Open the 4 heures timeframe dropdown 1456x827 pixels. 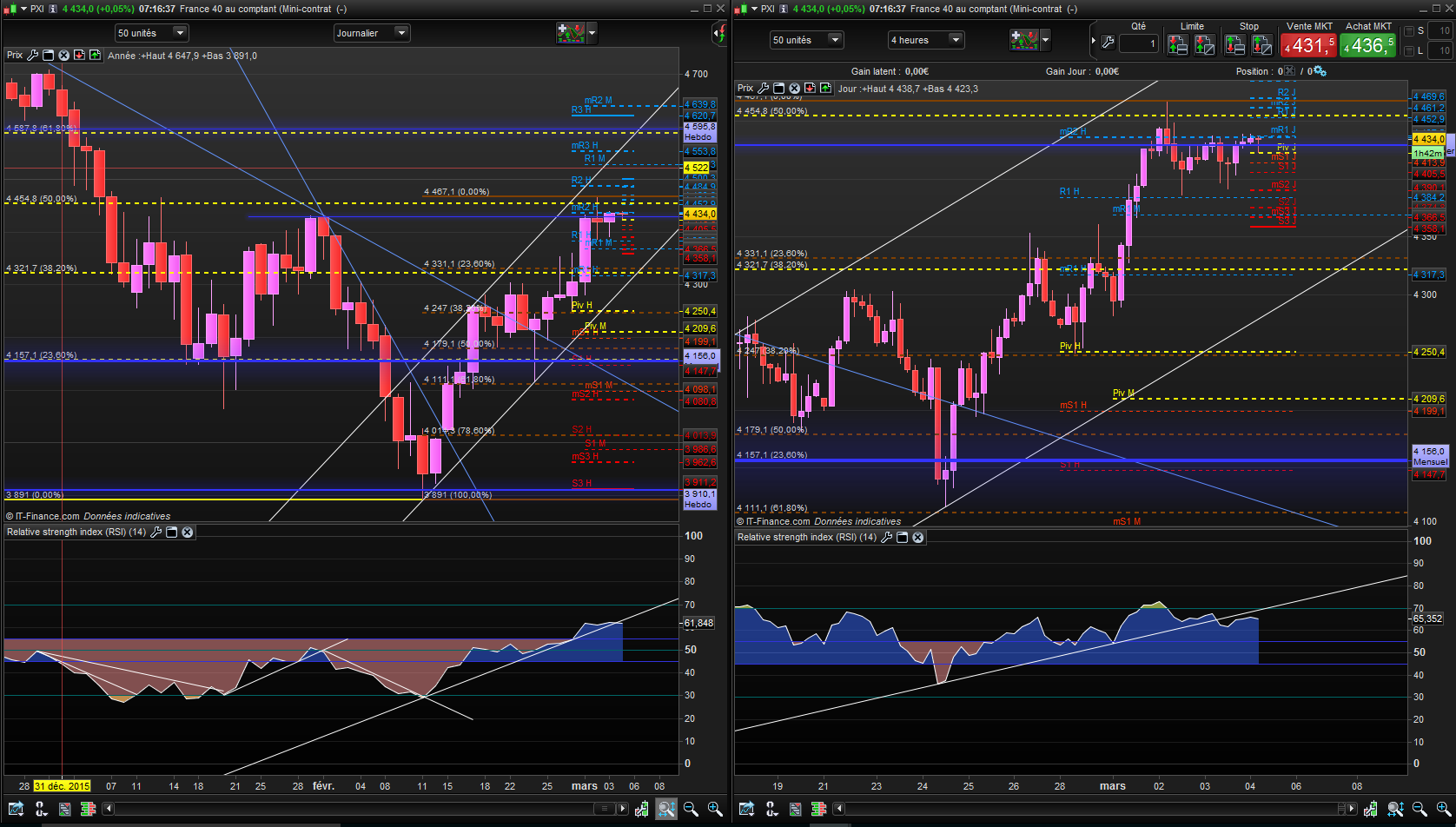click(926, 40)
